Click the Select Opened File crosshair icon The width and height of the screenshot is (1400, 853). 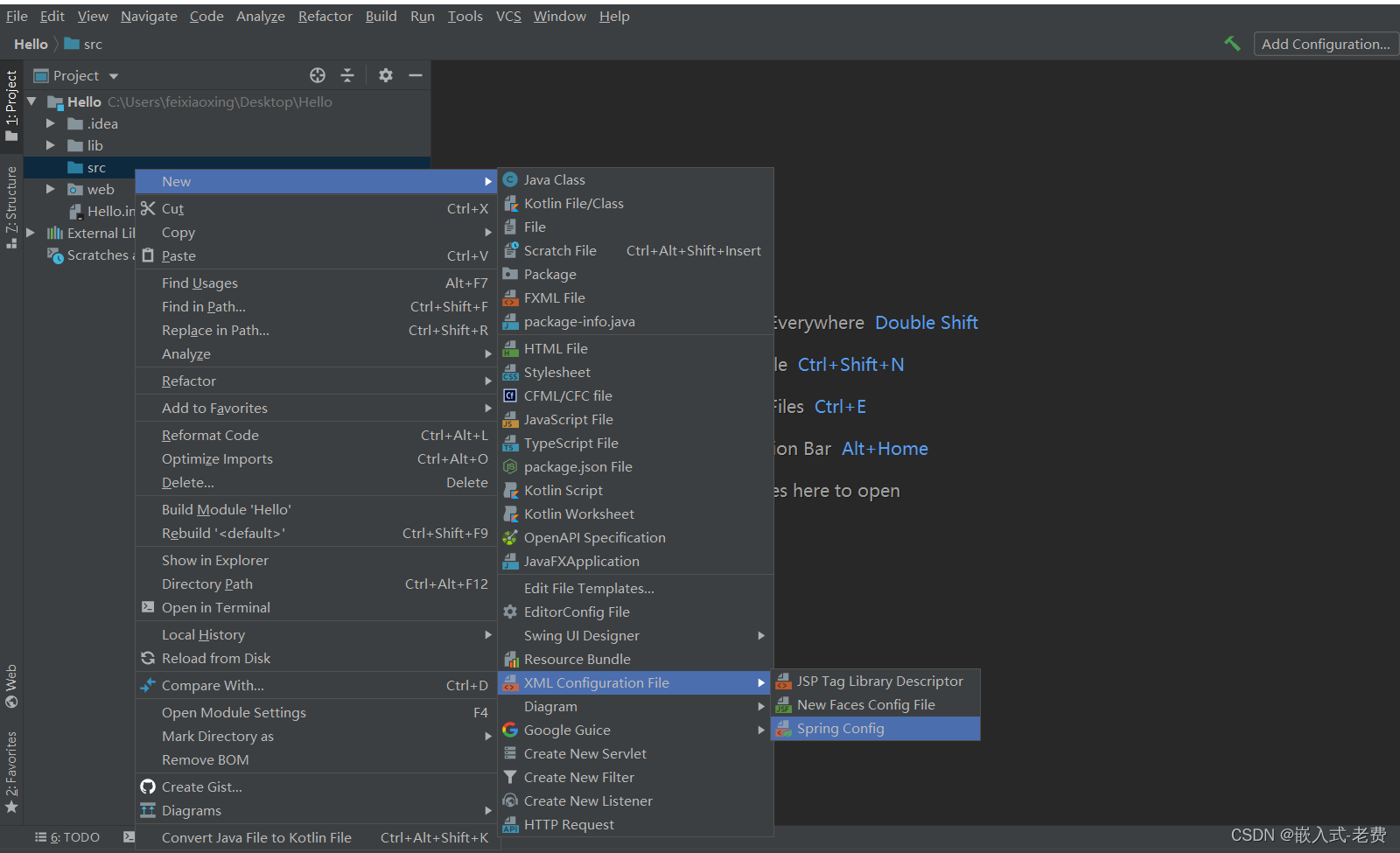tap(318, 75)
